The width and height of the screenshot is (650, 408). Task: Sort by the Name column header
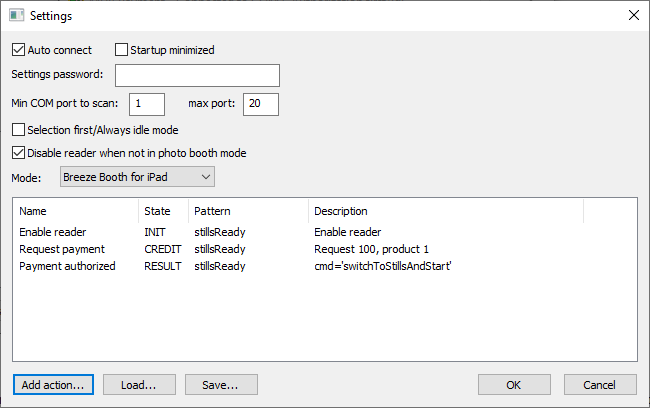click(76, 211)
